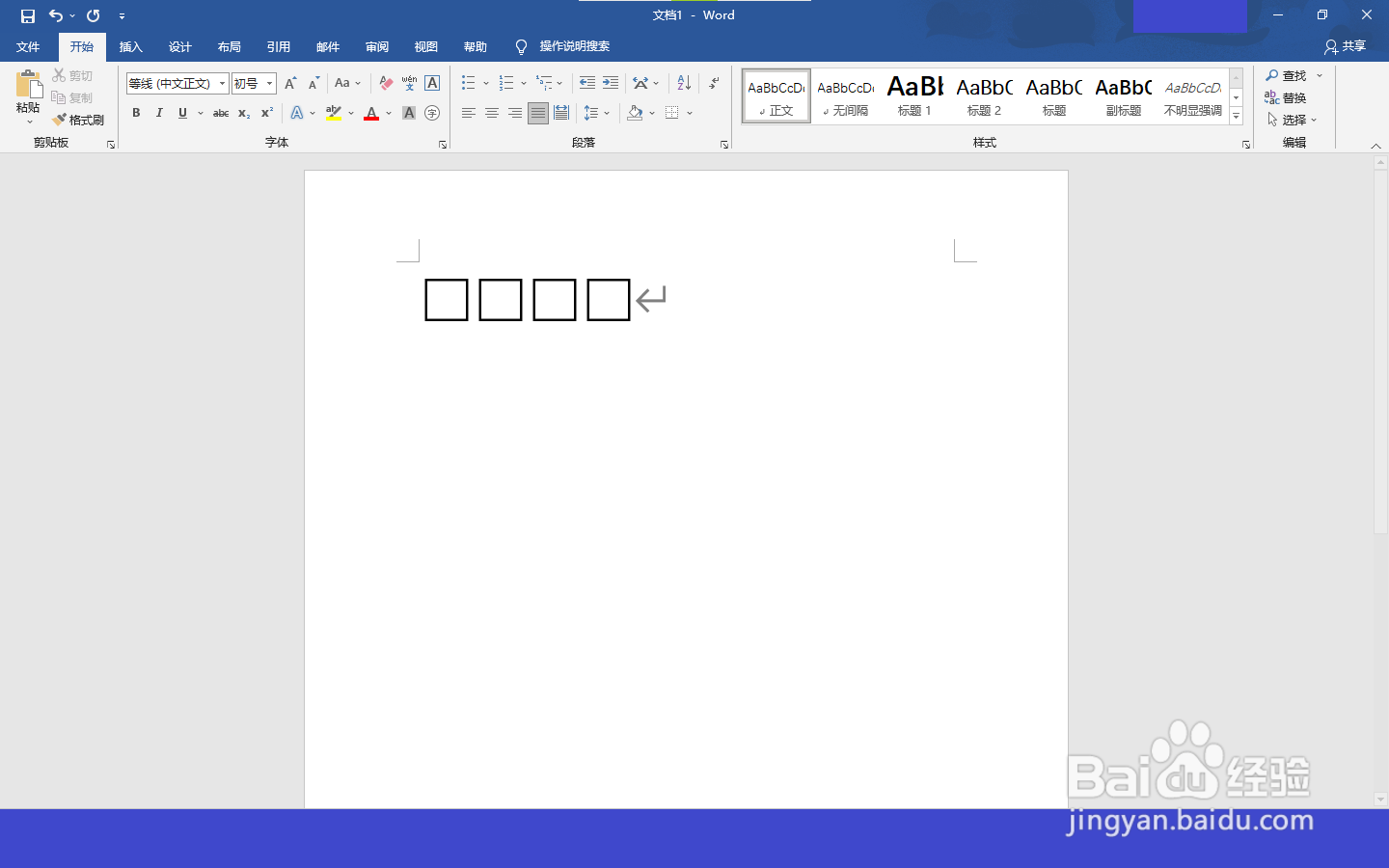Click the Chinese layout (Asian typography) icon

point(640,83)
